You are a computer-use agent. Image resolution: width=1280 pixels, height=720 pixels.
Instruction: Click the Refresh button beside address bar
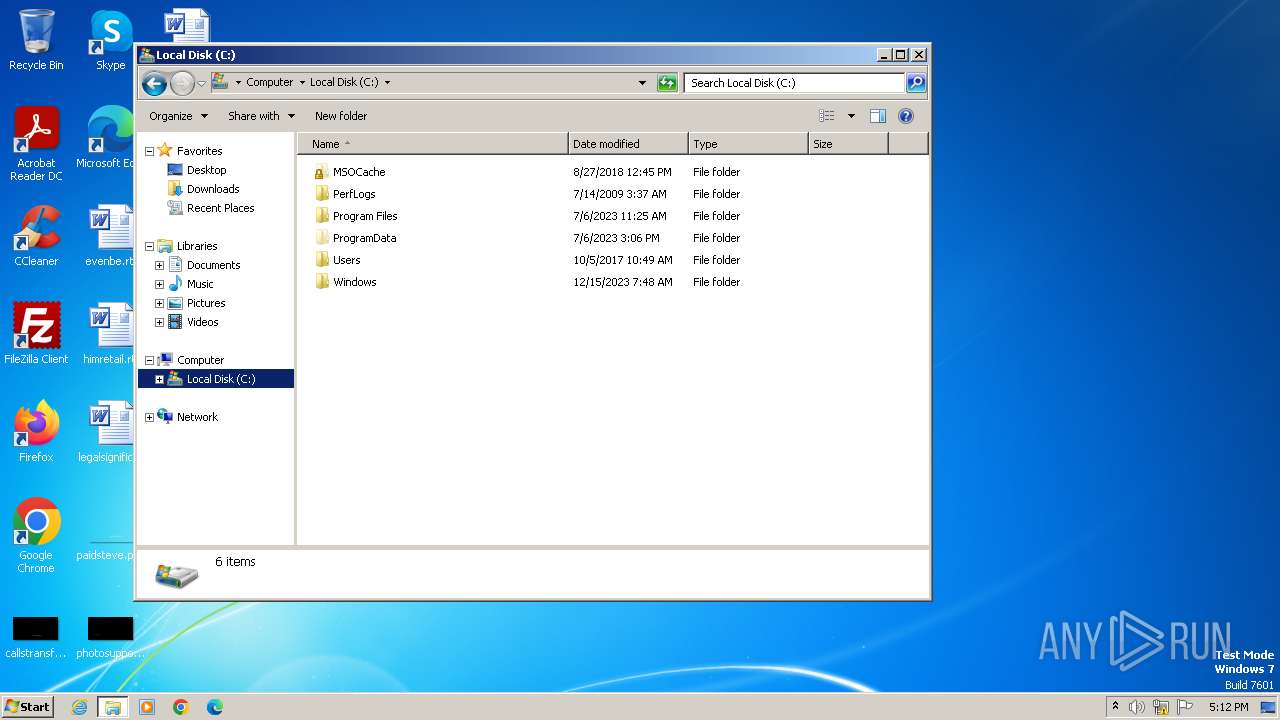[667, 83]
